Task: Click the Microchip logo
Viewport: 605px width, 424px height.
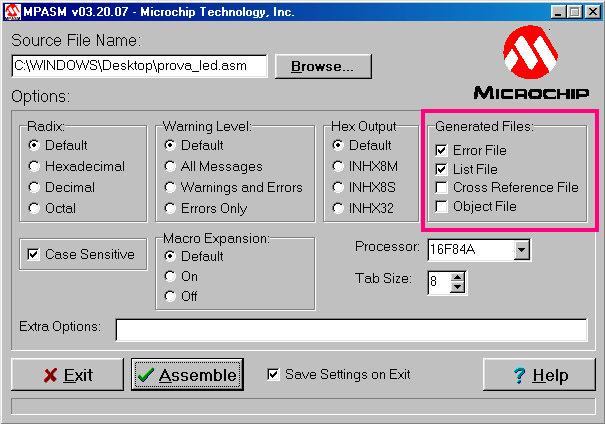Action: click(x=531, y=62)
